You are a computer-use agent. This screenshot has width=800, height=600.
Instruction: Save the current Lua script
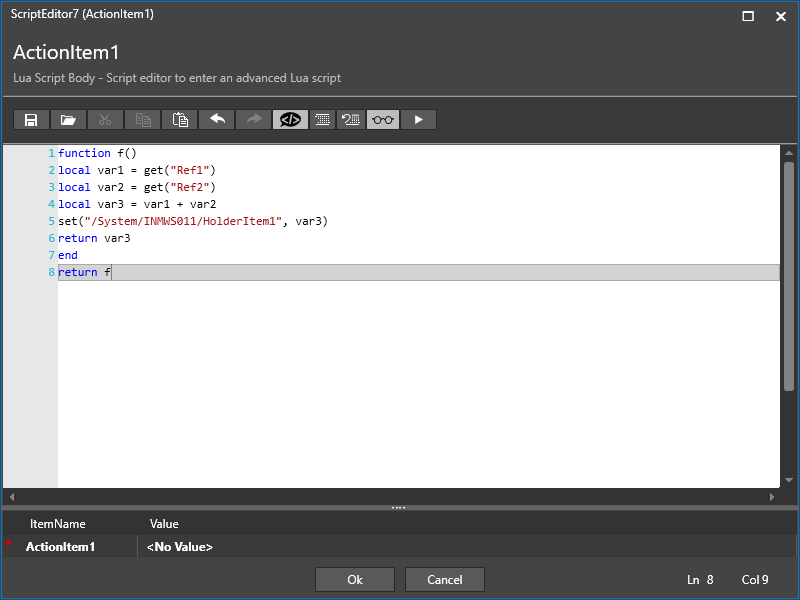tap(30, 119)
